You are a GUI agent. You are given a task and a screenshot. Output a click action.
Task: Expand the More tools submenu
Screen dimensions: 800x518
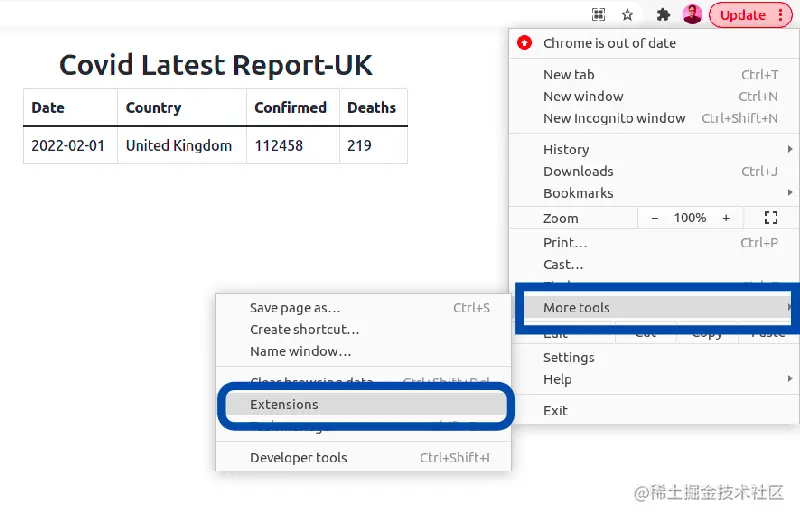pos(658,308)
